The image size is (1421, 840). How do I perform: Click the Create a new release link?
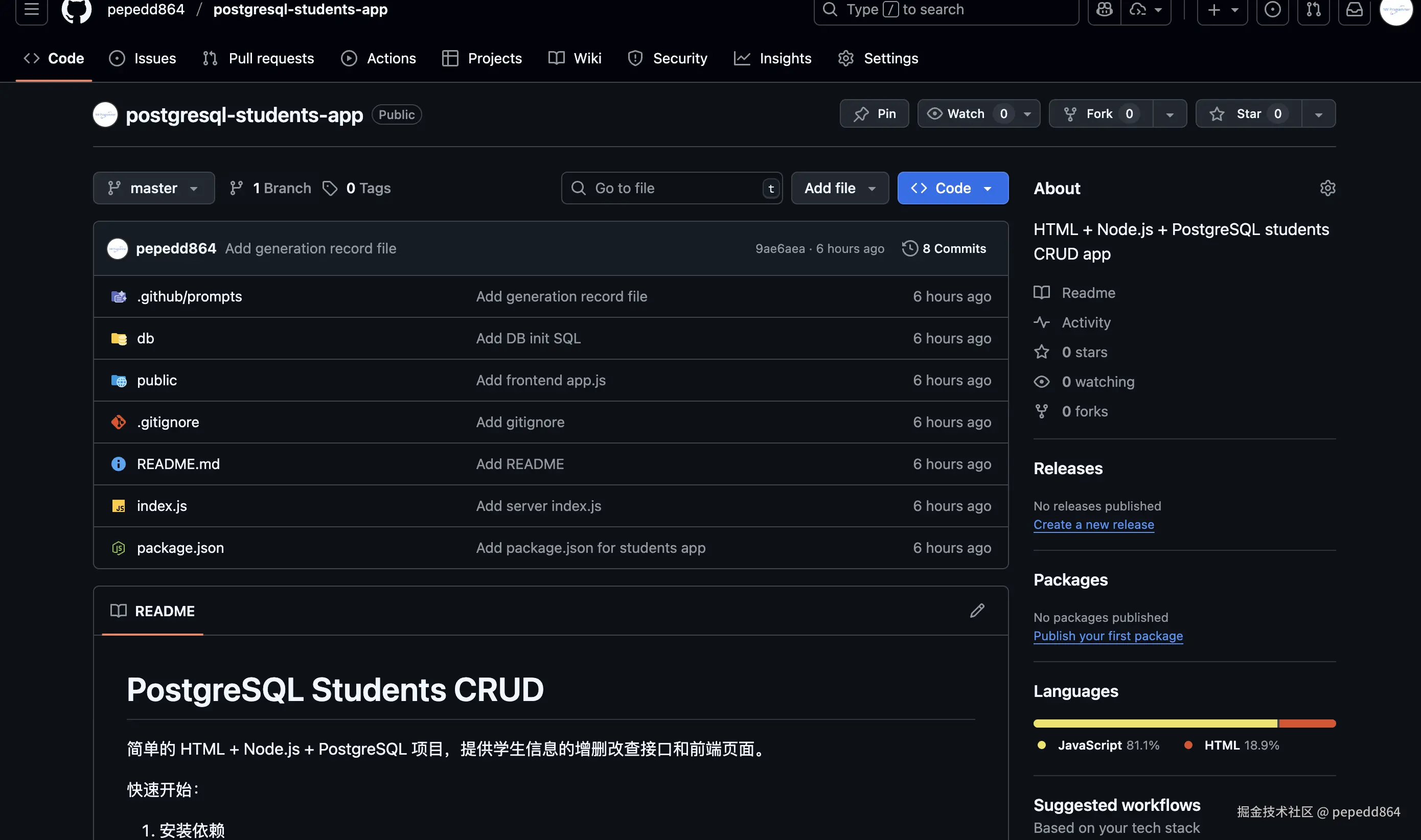pyautogui.click(x=1093, y=524)
